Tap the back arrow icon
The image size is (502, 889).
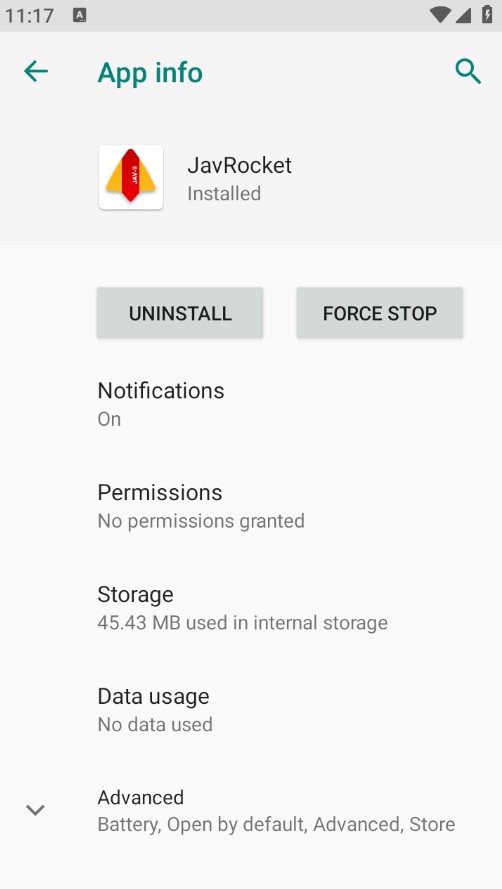tap(36, 71)
